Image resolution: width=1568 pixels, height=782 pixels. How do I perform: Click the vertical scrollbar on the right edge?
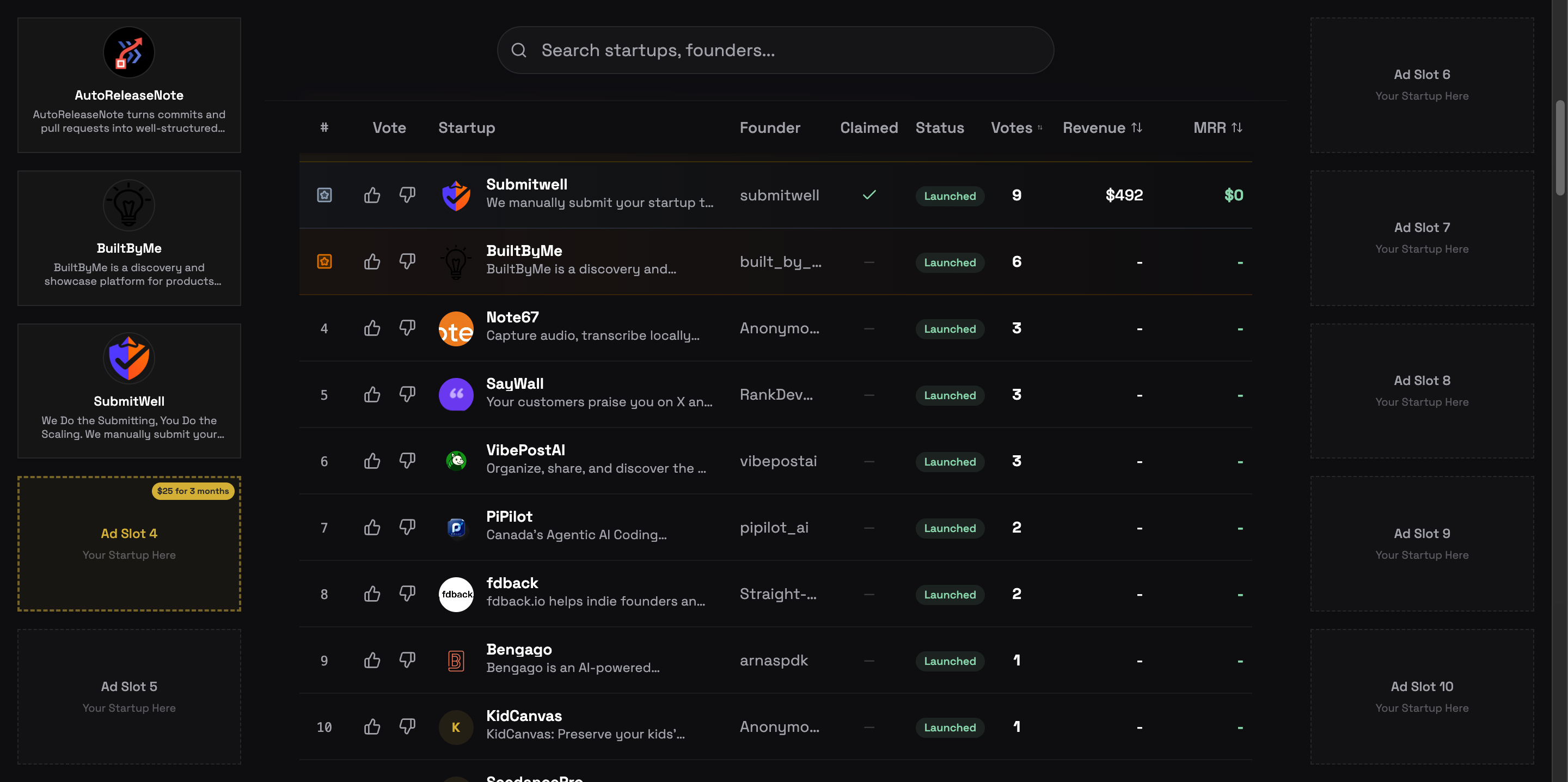click(x=1562, y=146)
